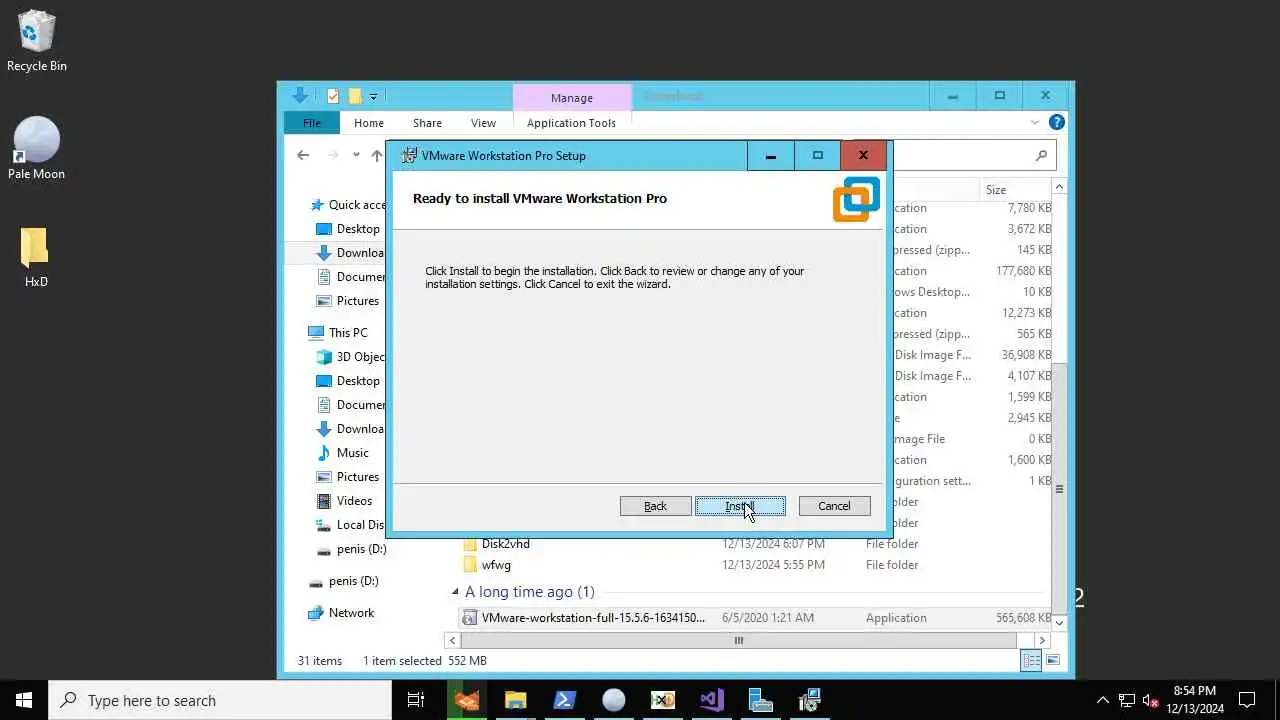
Task: Open the Windows Start menu
Action: [24, 700]
